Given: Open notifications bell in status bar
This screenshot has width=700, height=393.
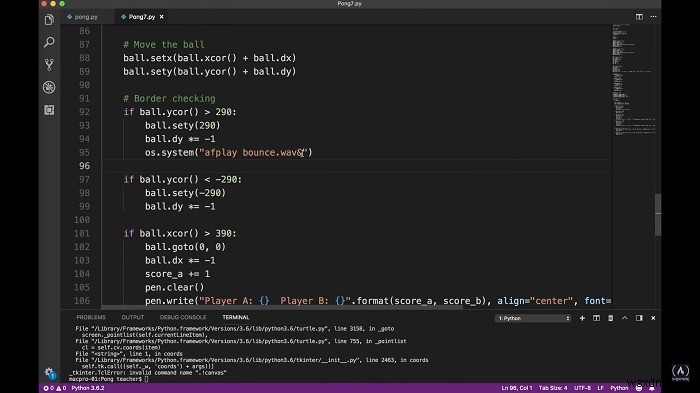Looking at the screenshot, I should (x=652, y=388).
